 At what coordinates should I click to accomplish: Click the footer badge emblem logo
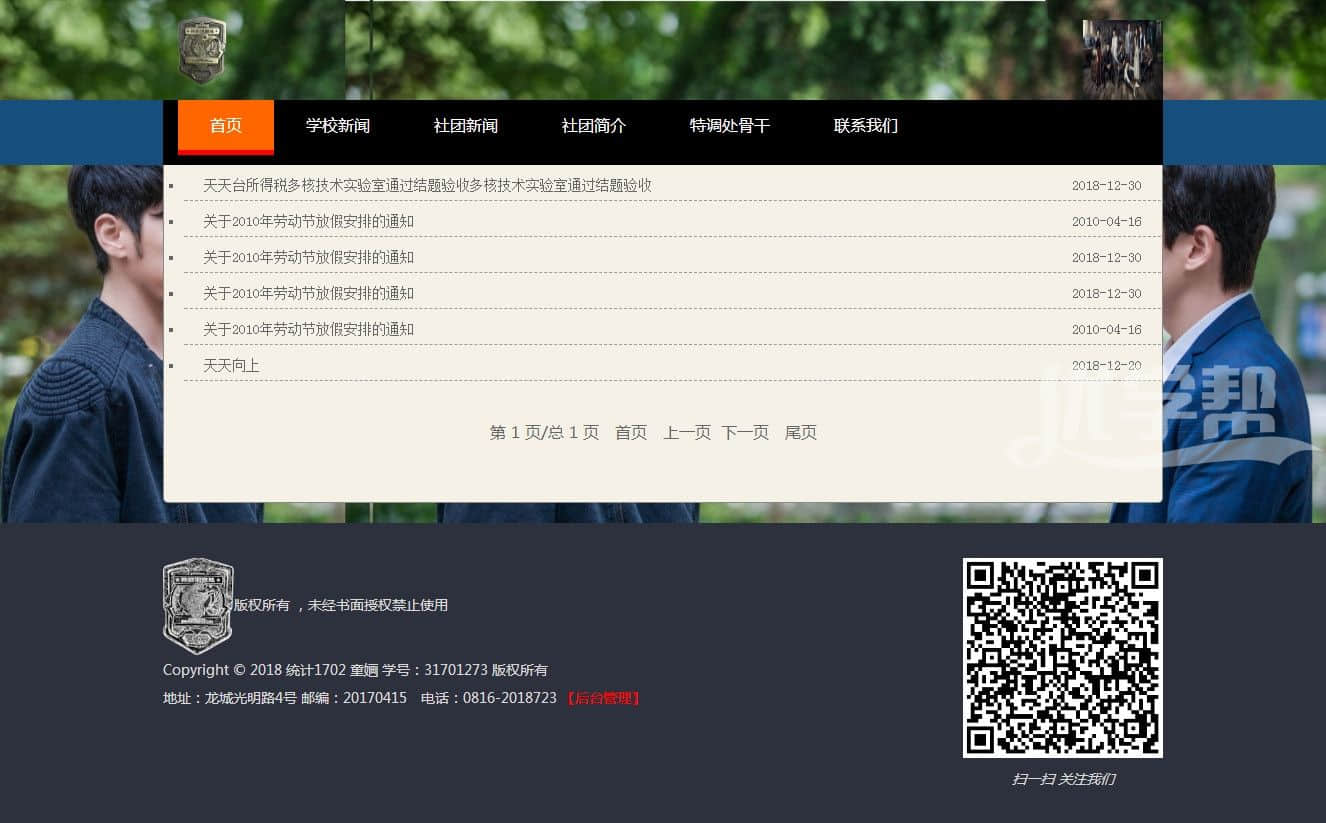tap(198, 605)
